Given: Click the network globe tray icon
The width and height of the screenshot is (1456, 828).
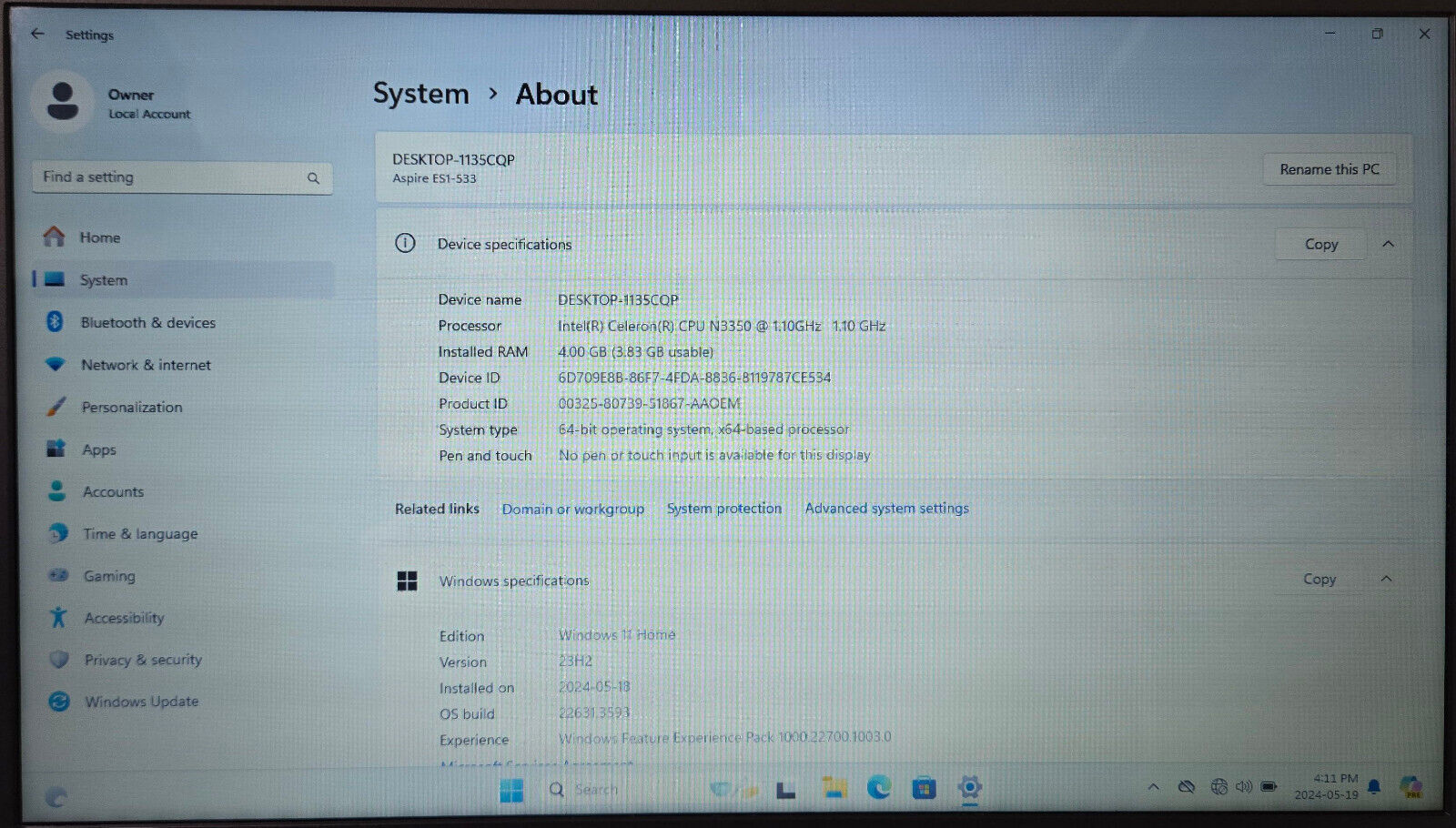Looking at the screenshot, I should click(1219, 787).
